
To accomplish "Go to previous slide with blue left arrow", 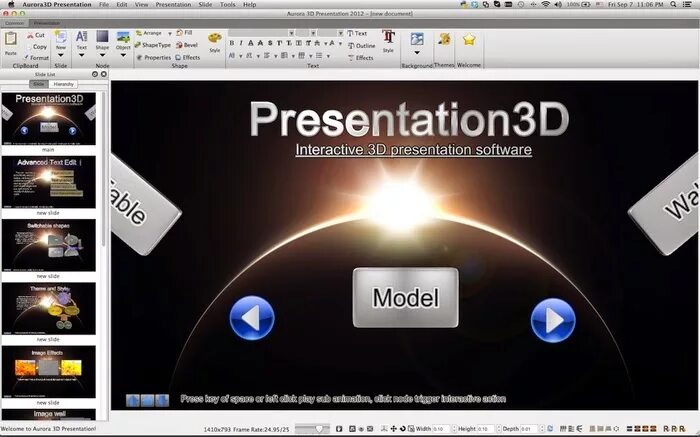I will point(252,318).
